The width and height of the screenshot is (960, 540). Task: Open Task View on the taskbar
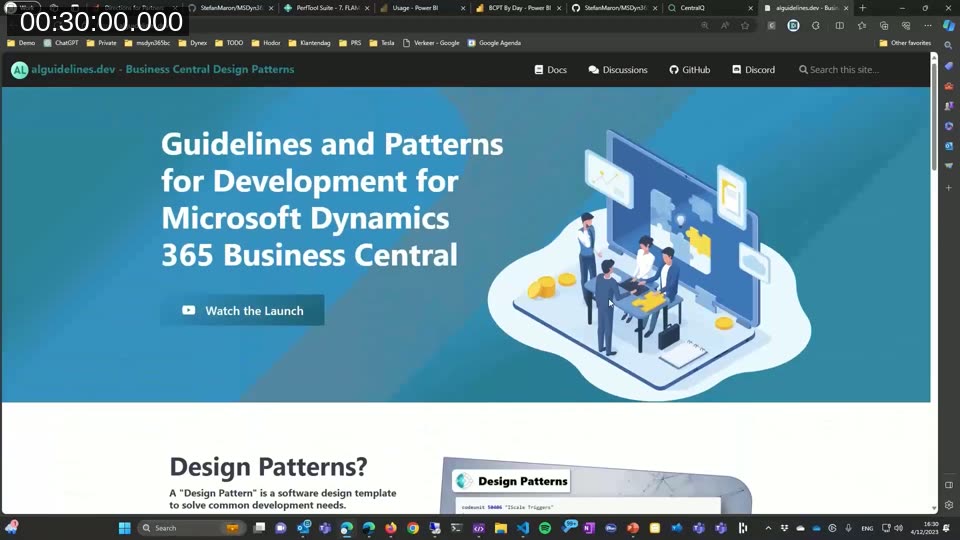tap(260, 528)
